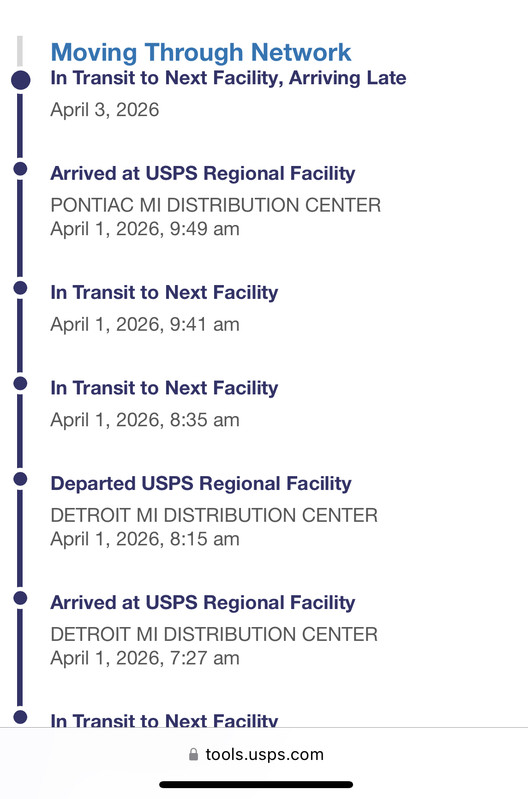Tap dot beside Detroit arrival at 7:27 am
528x799 pixels.
(20, 598)
